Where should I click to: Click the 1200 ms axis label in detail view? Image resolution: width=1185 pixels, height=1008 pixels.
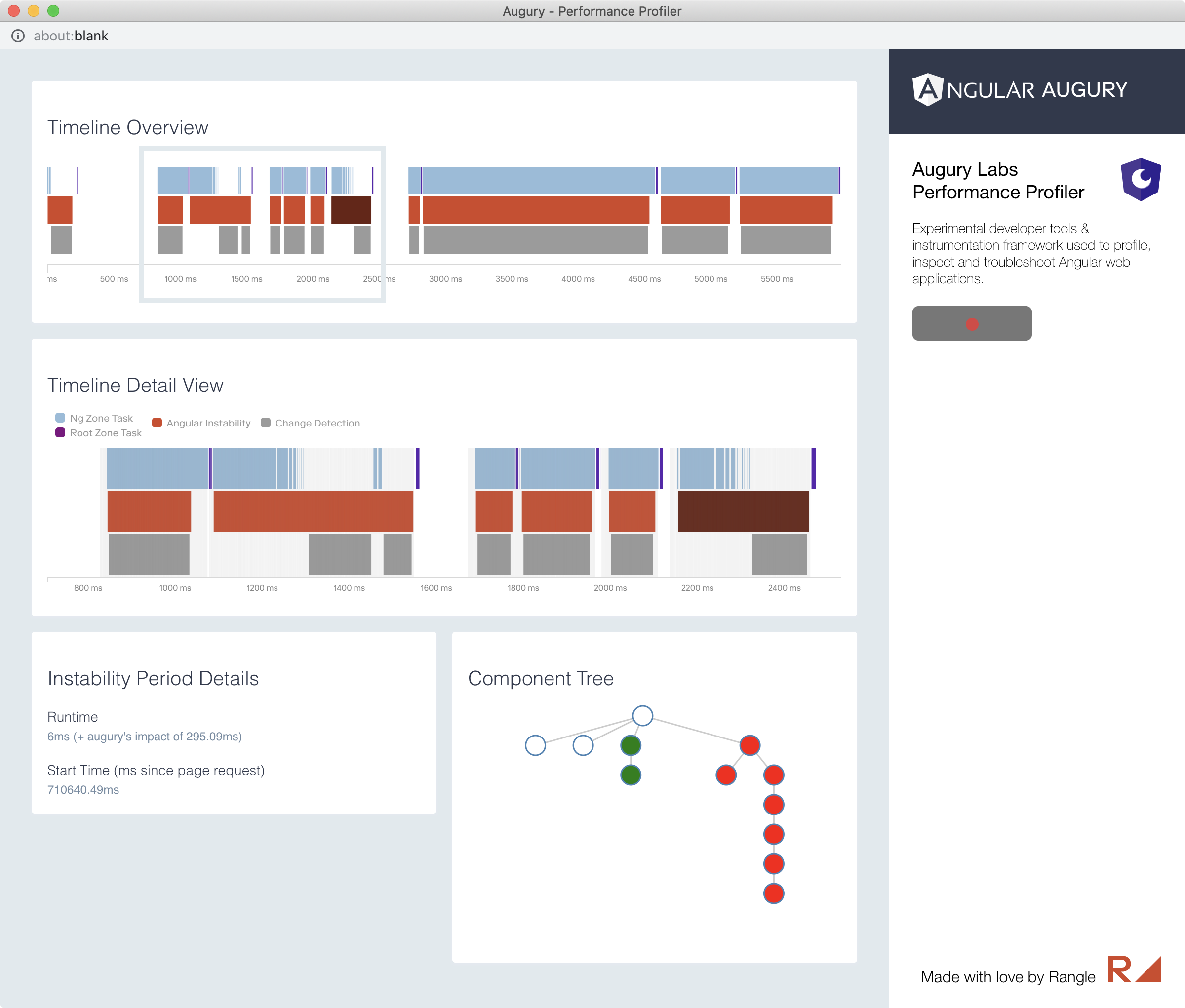click(262, 588)
